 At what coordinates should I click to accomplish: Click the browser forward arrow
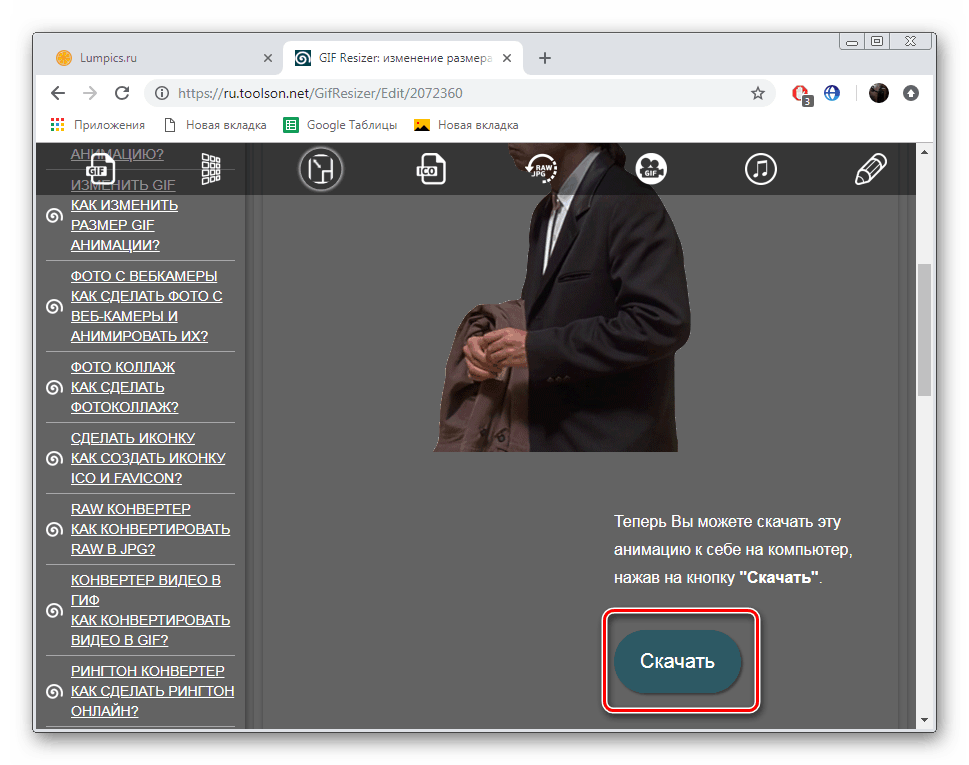pyautogui.click(x=90, y=93)
